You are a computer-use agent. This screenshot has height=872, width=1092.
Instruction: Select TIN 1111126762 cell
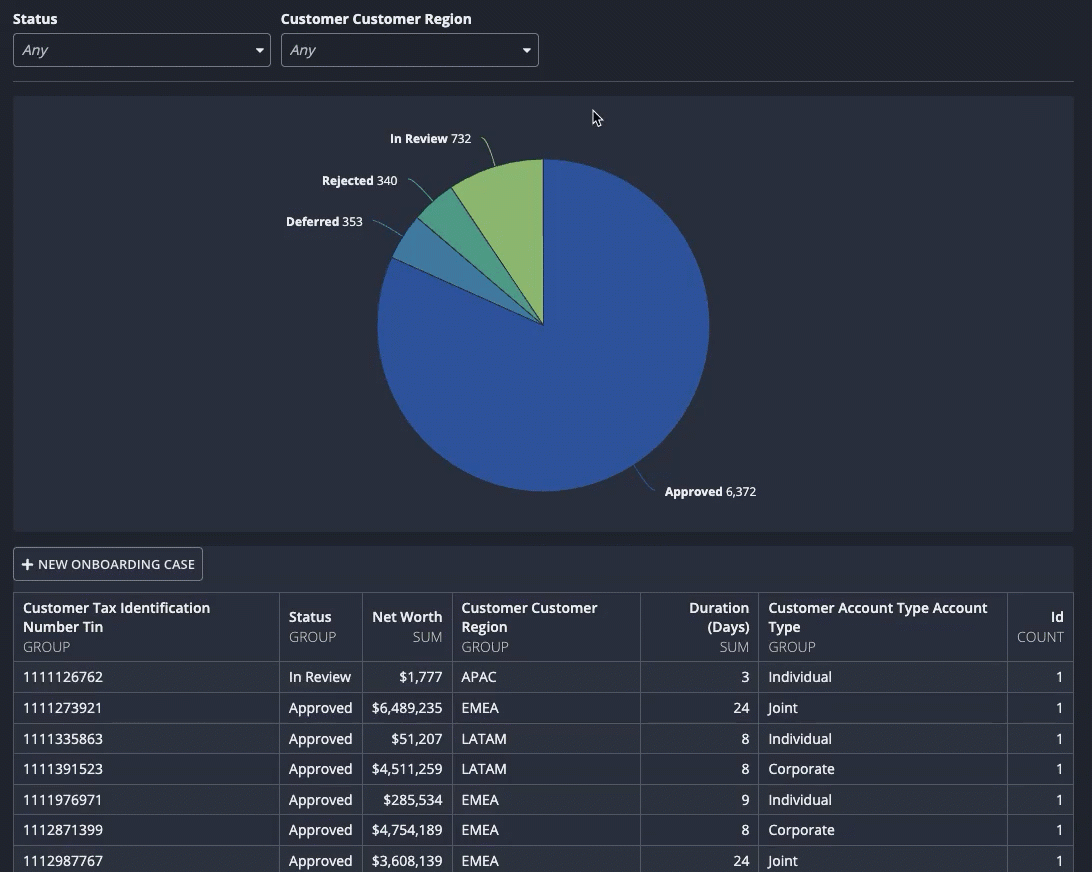tap(146, 677)
